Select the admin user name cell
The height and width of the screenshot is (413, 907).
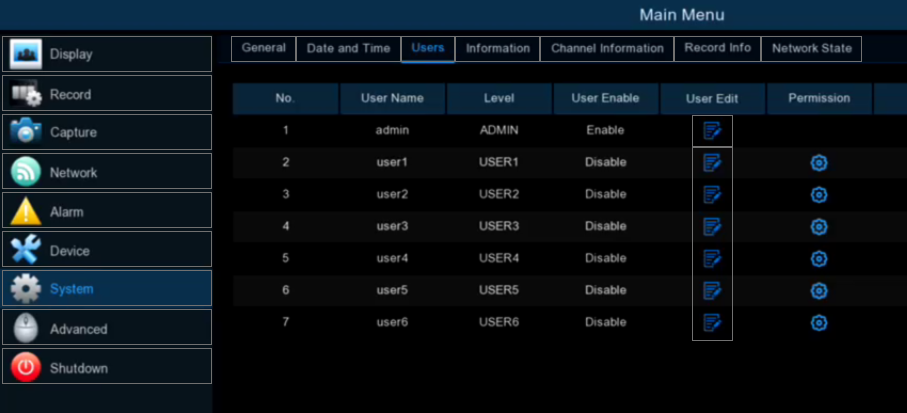point(392,130)
